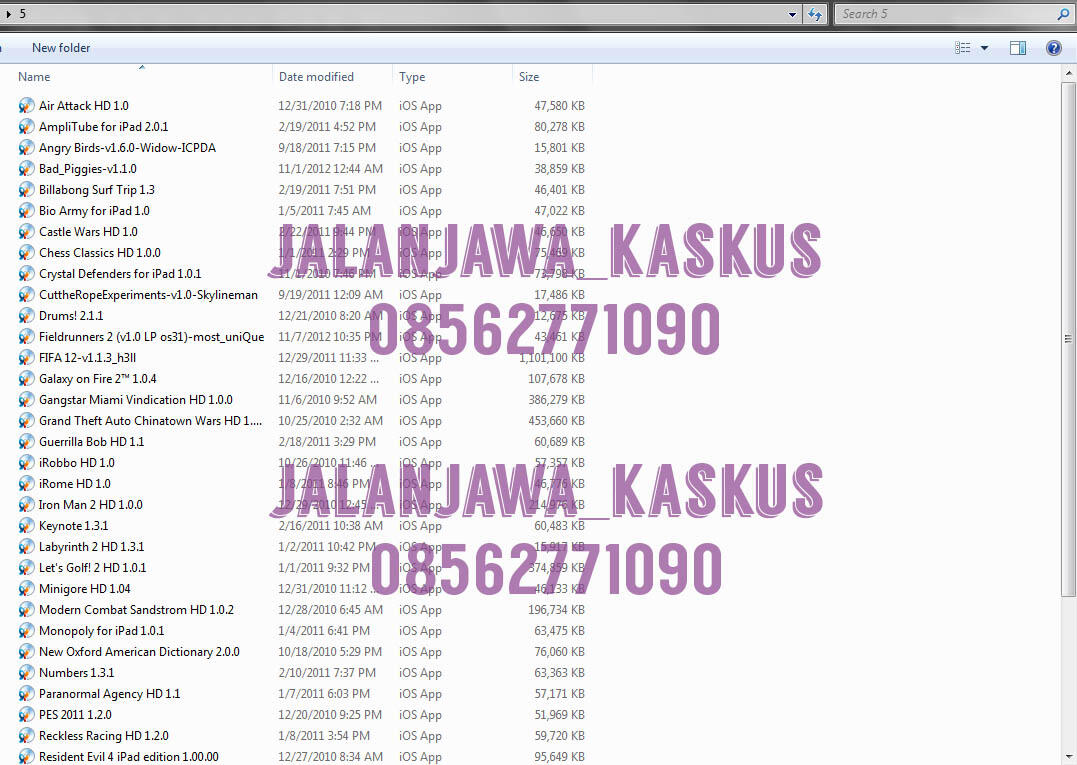Screen dimensions: 1077x765
Task: Sort by the Date modified column
Action: [x=316, y=77]
